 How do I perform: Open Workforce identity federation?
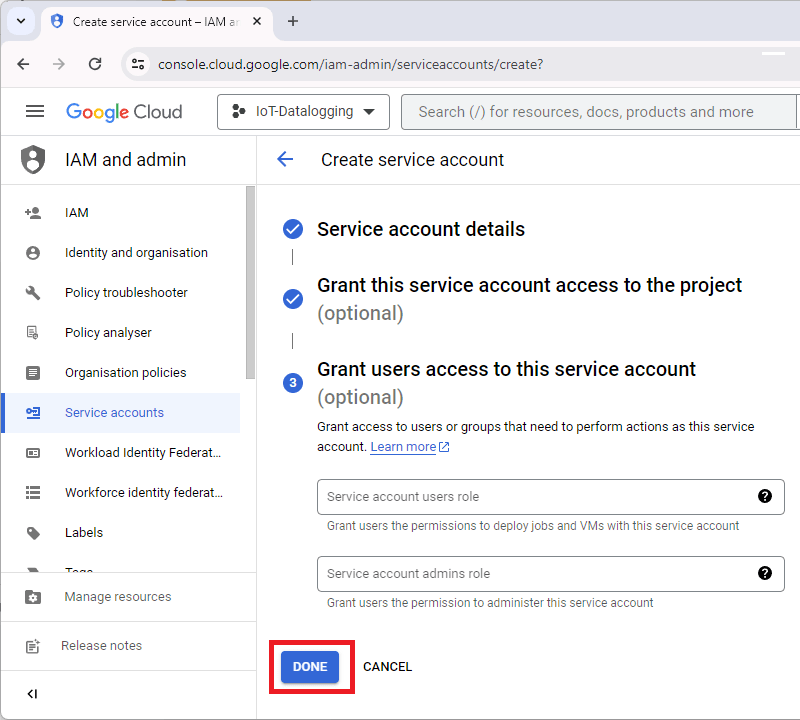[143, 492]
